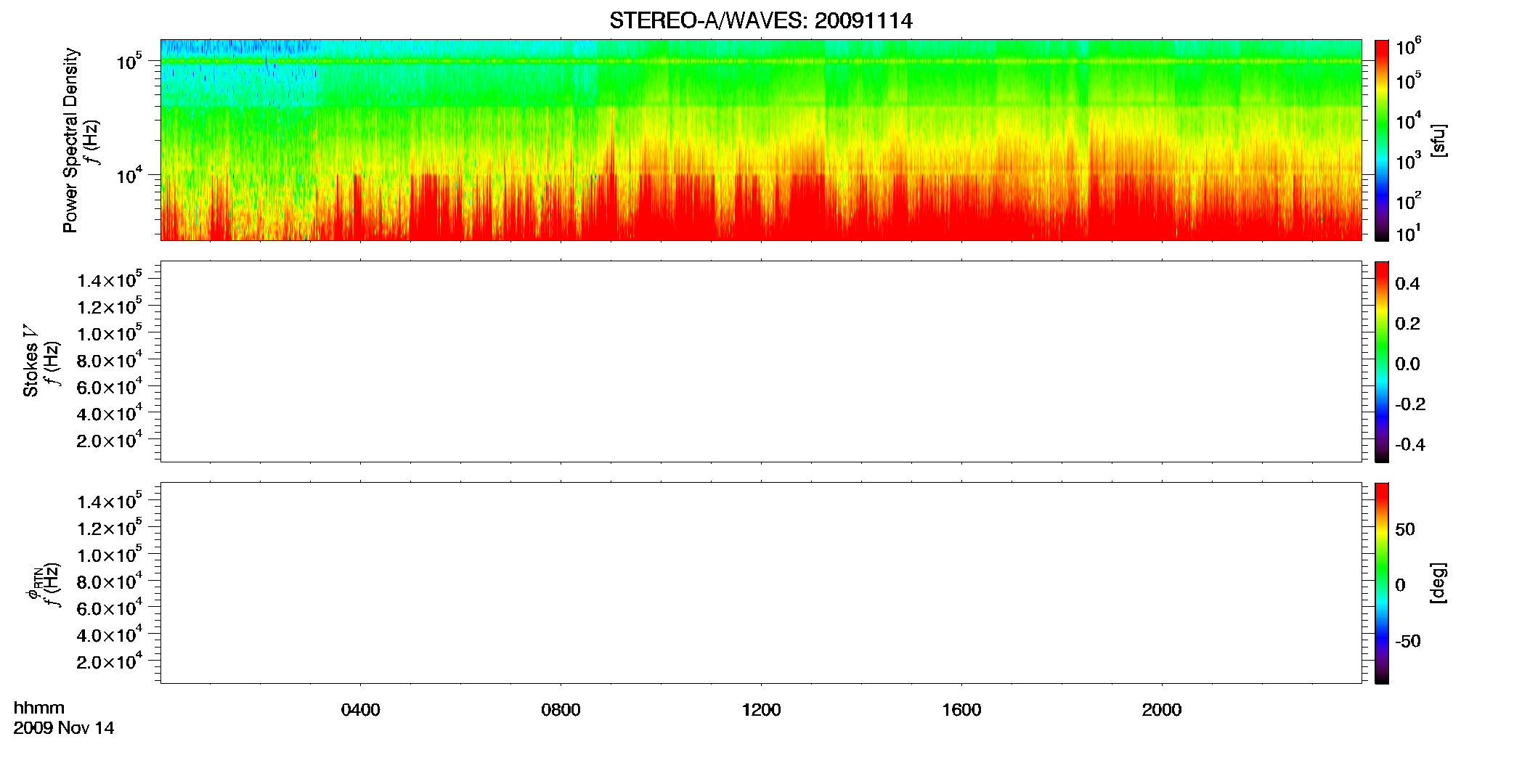
Task: Select the power spectral density color bar
Action: click(1381, 140)
